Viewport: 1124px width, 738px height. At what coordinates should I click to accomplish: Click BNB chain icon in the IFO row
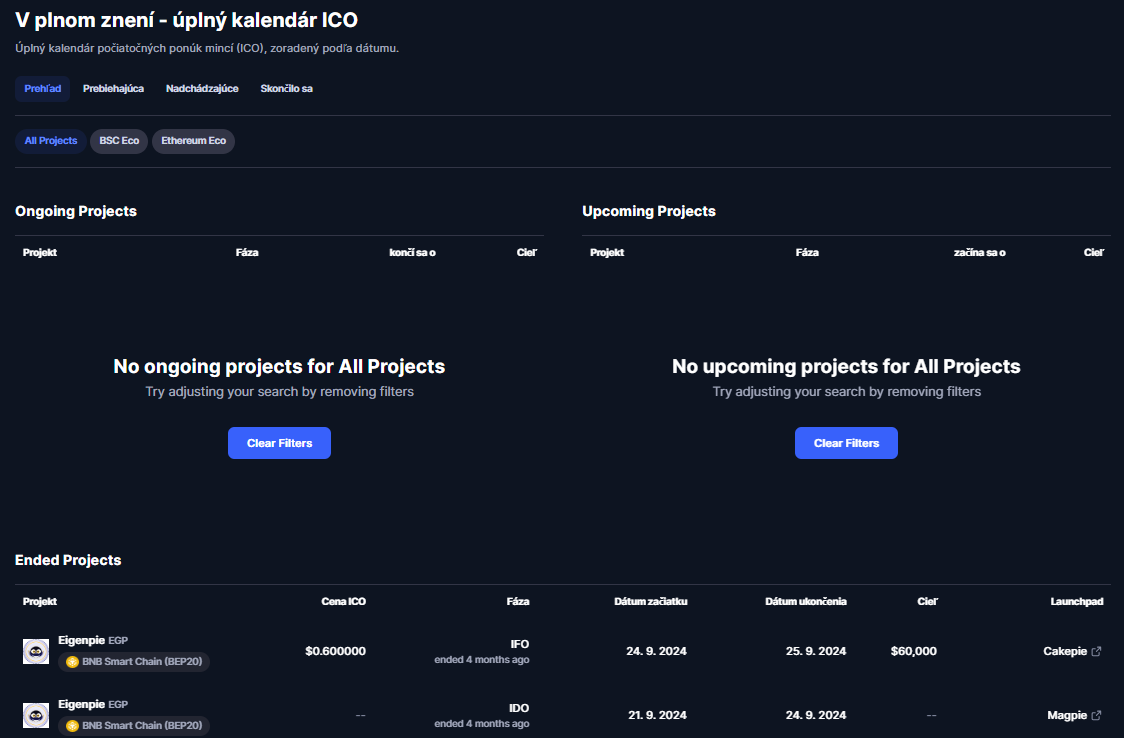click(x=72, y=662)
